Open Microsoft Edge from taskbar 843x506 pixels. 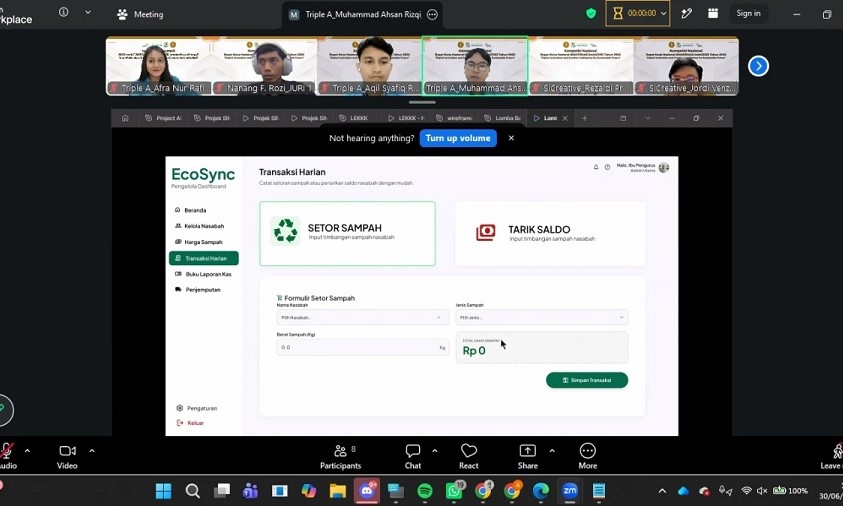click(541, 490)
